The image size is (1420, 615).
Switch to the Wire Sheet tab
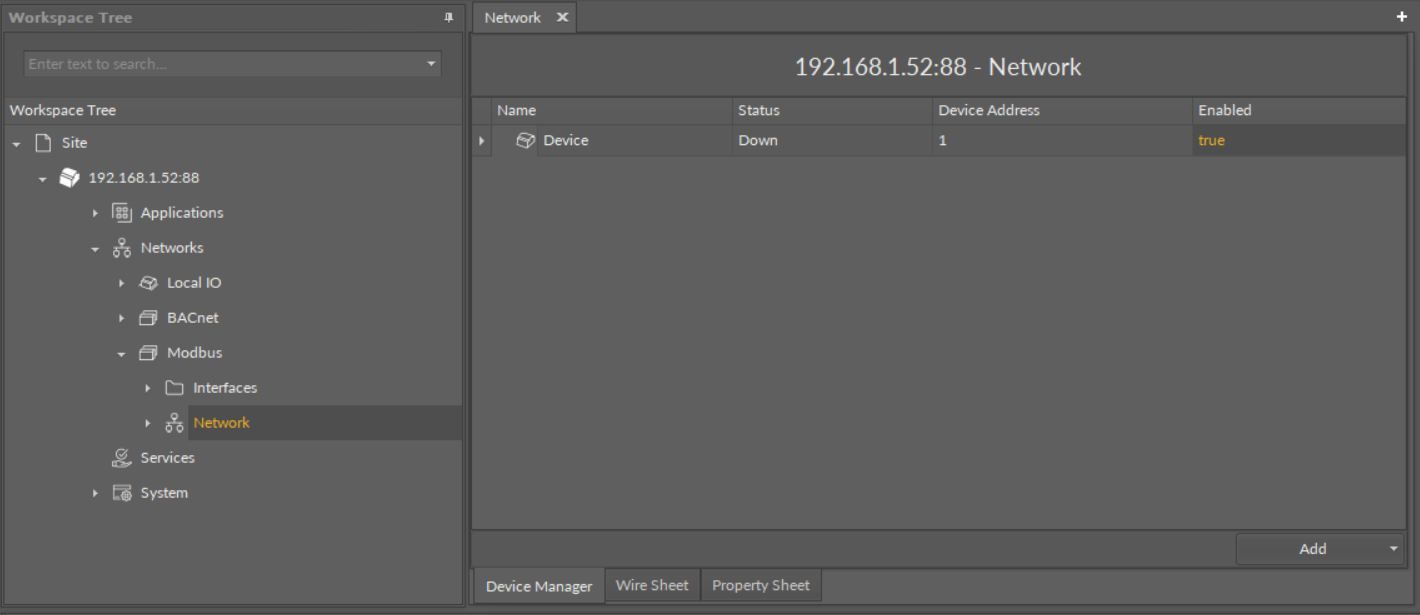(x=652, y=586)
